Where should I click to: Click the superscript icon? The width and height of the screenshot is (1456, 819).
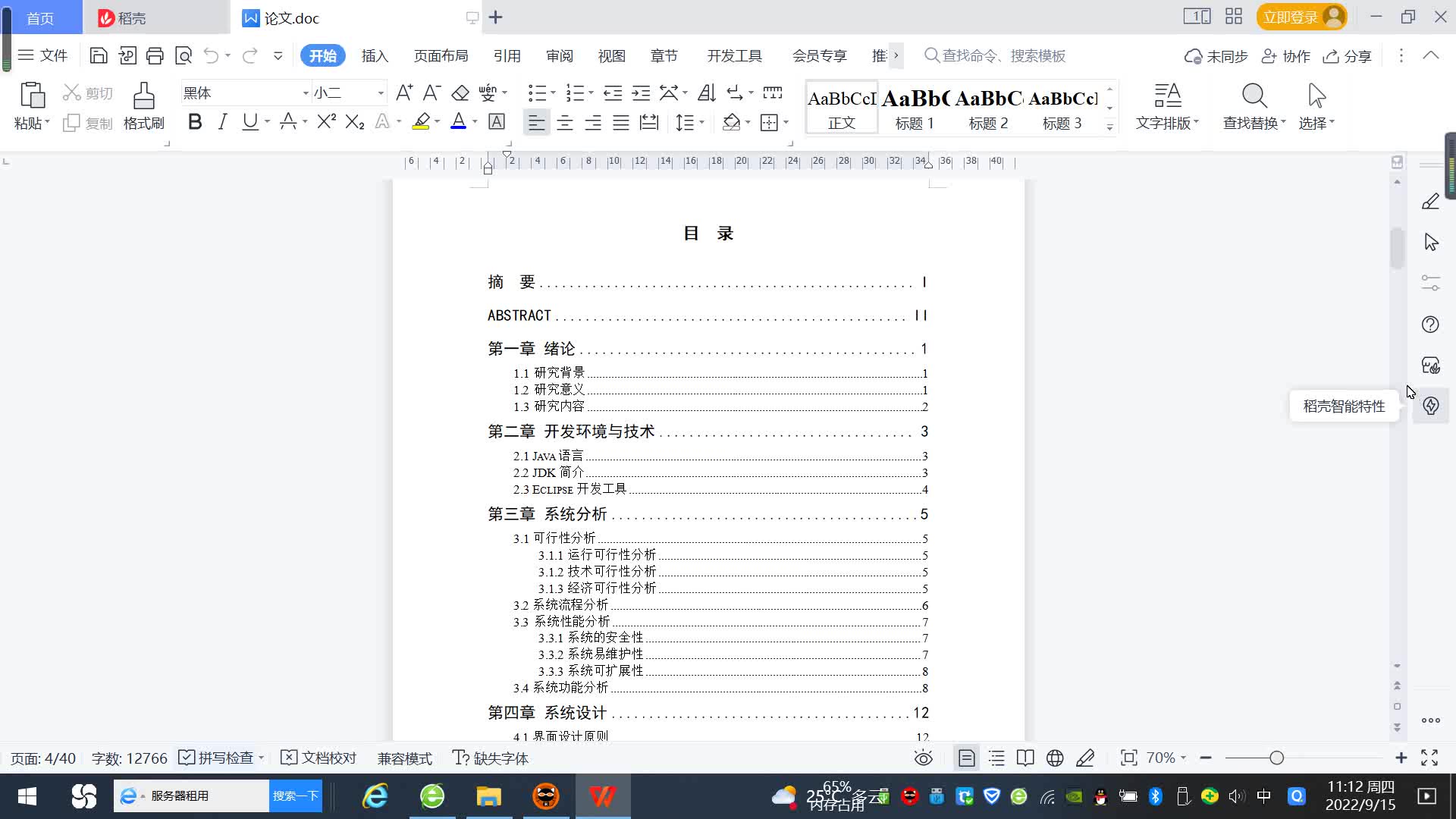(326, 122)
